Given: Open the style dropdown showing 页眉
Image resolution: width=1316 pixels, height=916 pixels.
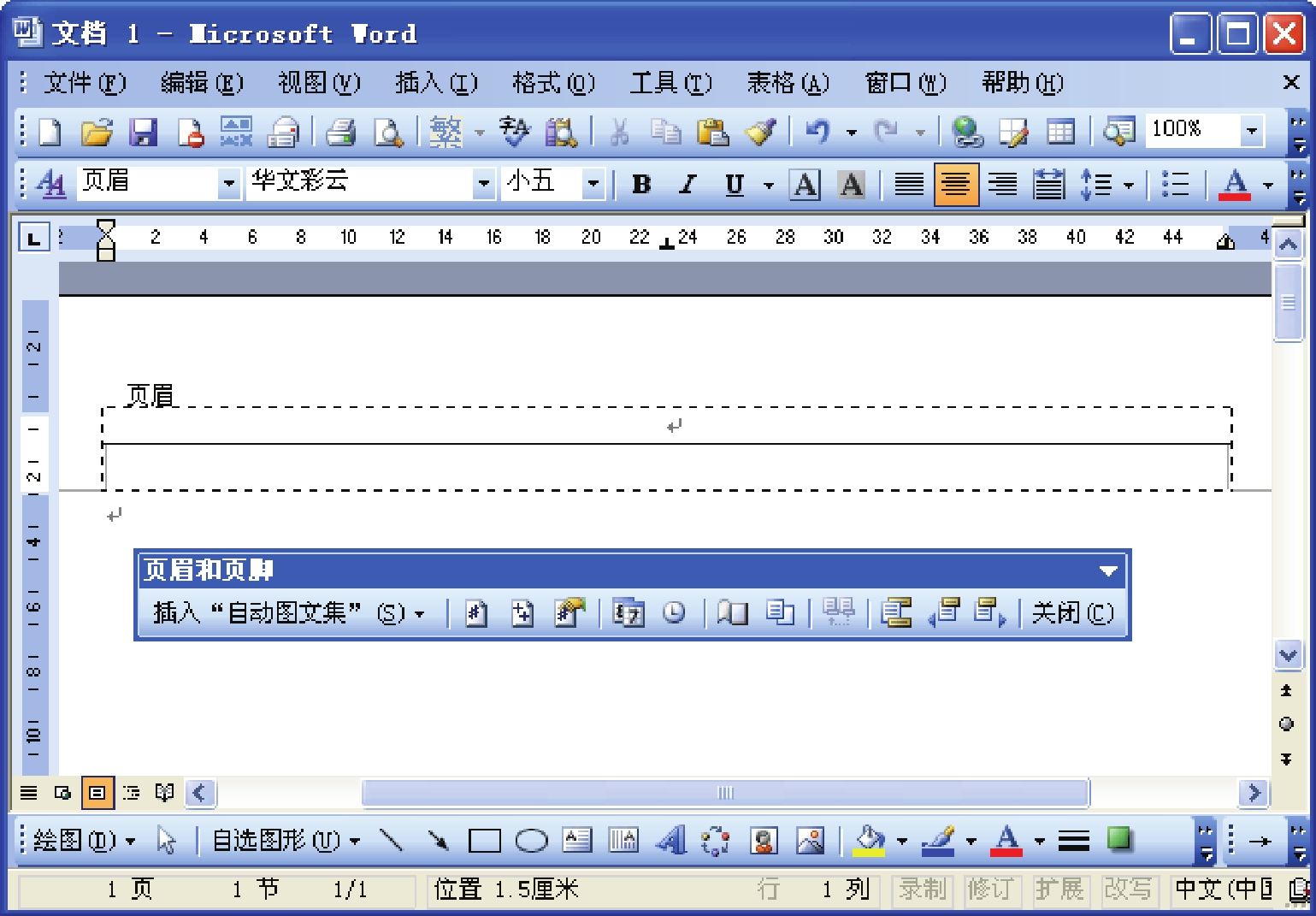Looking at the screenshot, I should click(x=228, y=183).
